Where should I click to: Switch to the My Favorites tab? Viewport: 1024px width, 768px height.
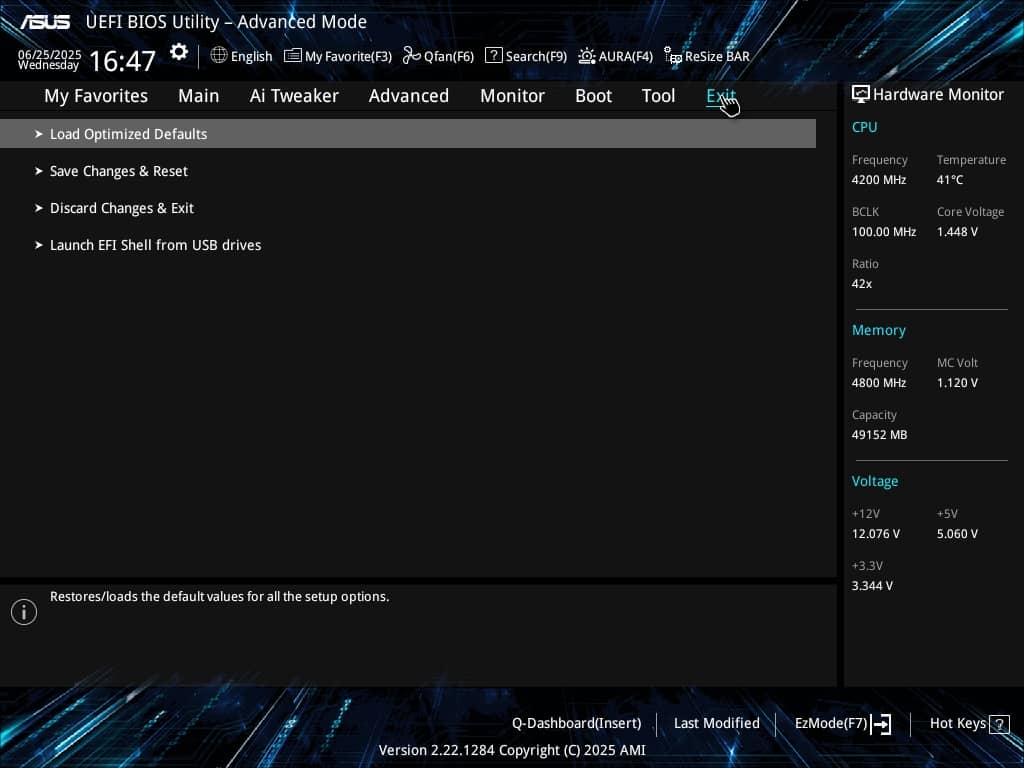click(x=96, y=96)
